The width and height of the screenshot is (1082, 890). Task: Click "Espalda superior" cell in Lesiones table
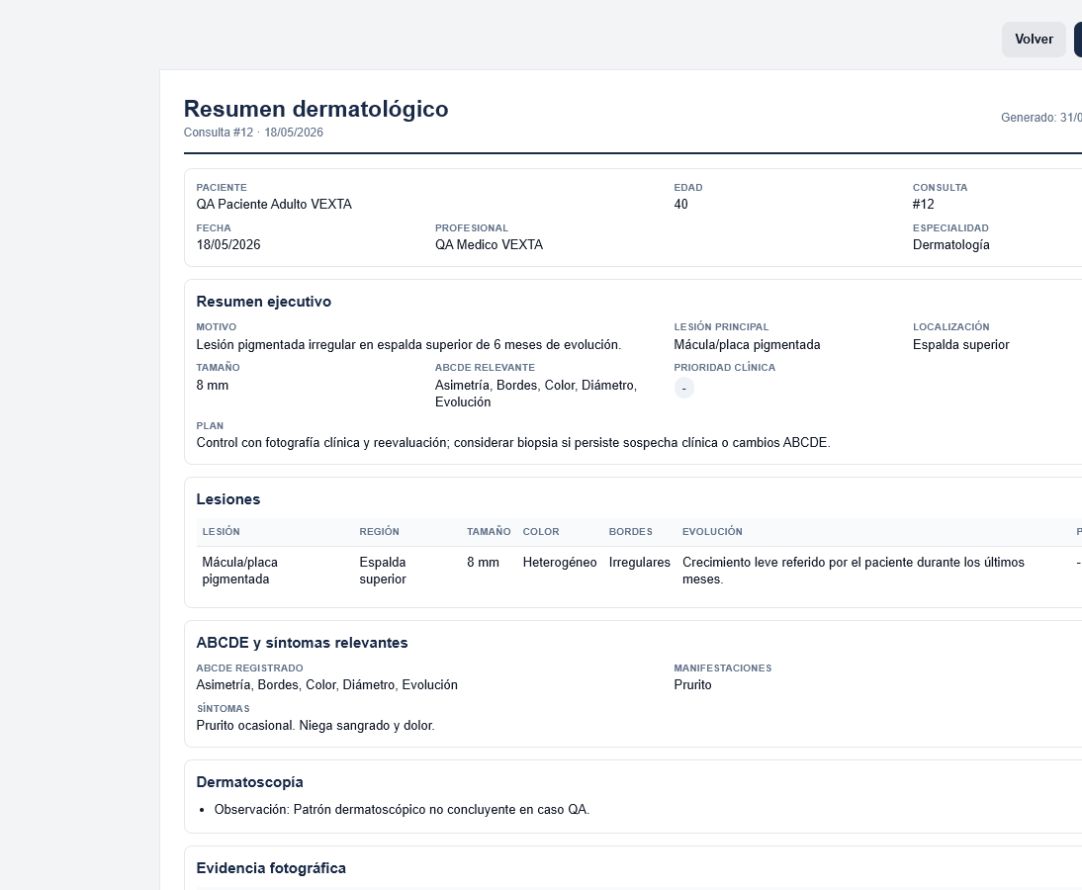pyautogui.click(x=382, y=571)
